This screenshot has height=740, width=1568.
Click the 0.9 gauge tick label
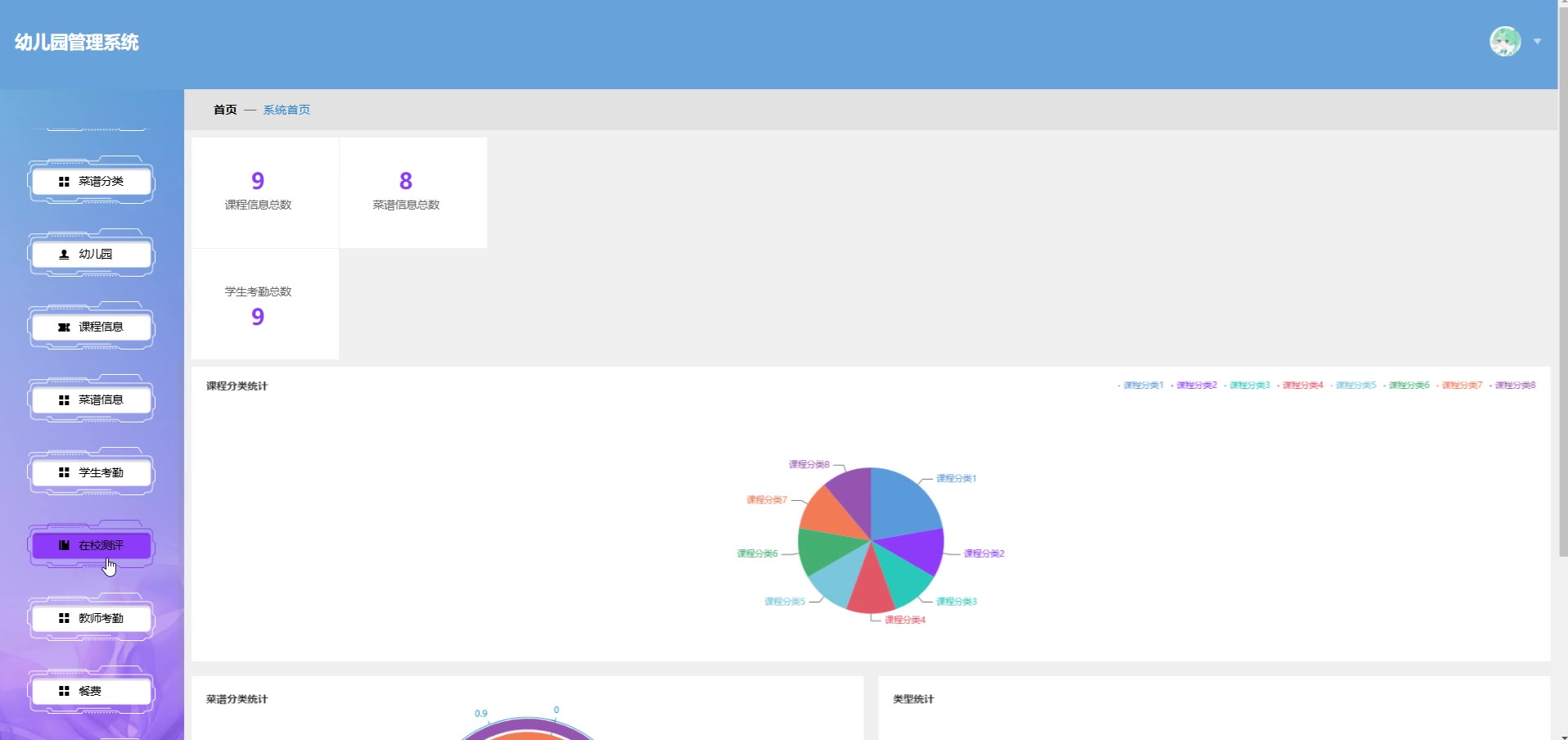(x=481, y=714)
